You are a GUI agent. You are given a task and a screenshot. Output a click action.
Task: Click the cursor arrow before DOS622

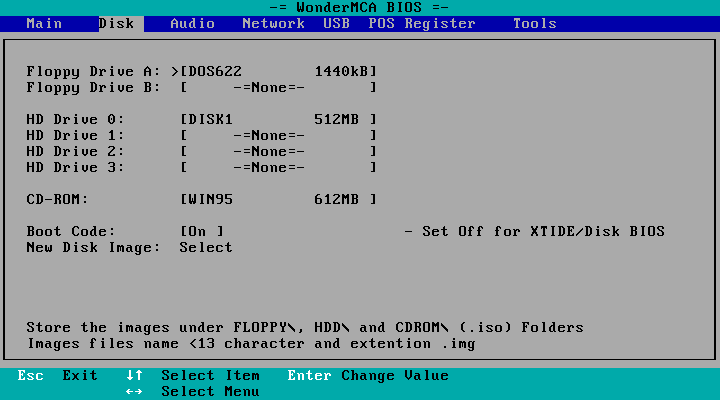click(x=174, y=72)
